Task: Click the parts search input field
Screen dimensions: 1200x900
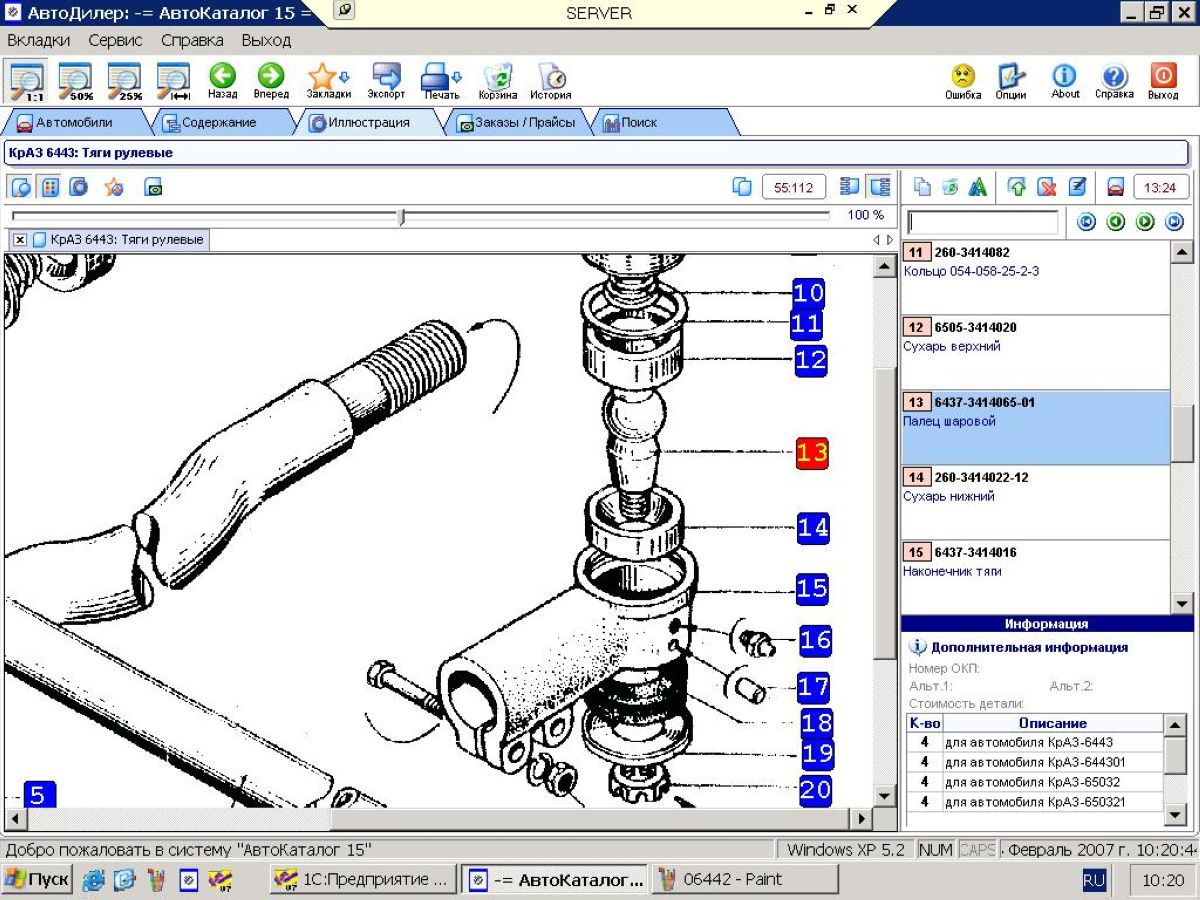Action: coord(982,222)
